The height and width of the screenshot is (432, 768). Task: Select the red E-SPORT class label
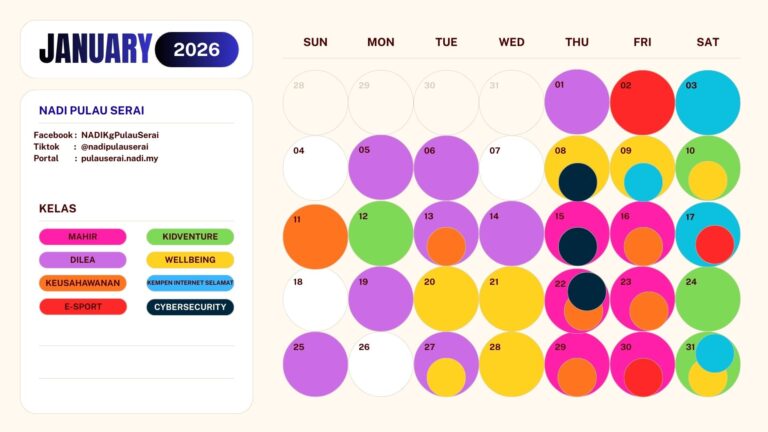[83, 306]
